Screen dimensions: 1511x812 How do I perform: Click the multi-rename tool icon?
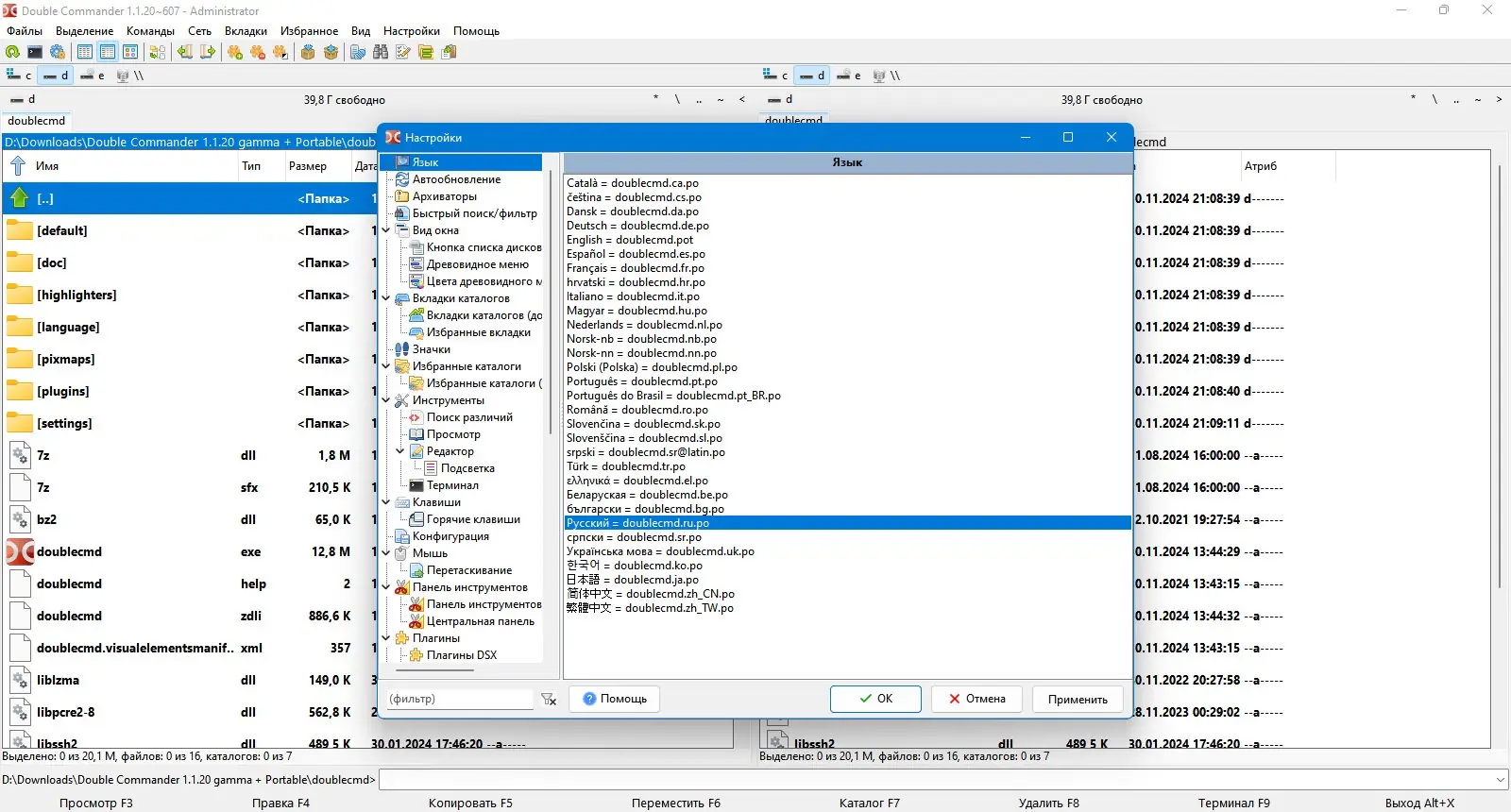click(403, 52)
